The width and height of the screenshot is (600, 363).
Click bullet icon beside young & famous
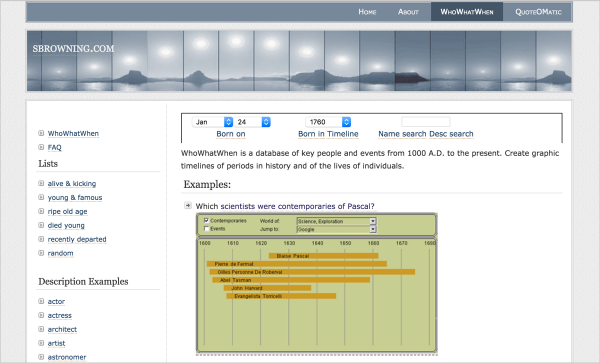pos(41,197)
